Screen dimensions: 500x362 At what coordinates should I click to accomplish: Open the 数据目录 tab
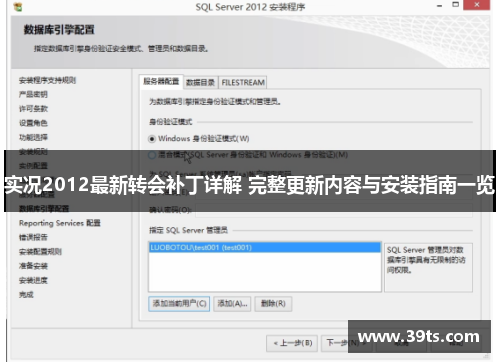[x=200, y=82]
